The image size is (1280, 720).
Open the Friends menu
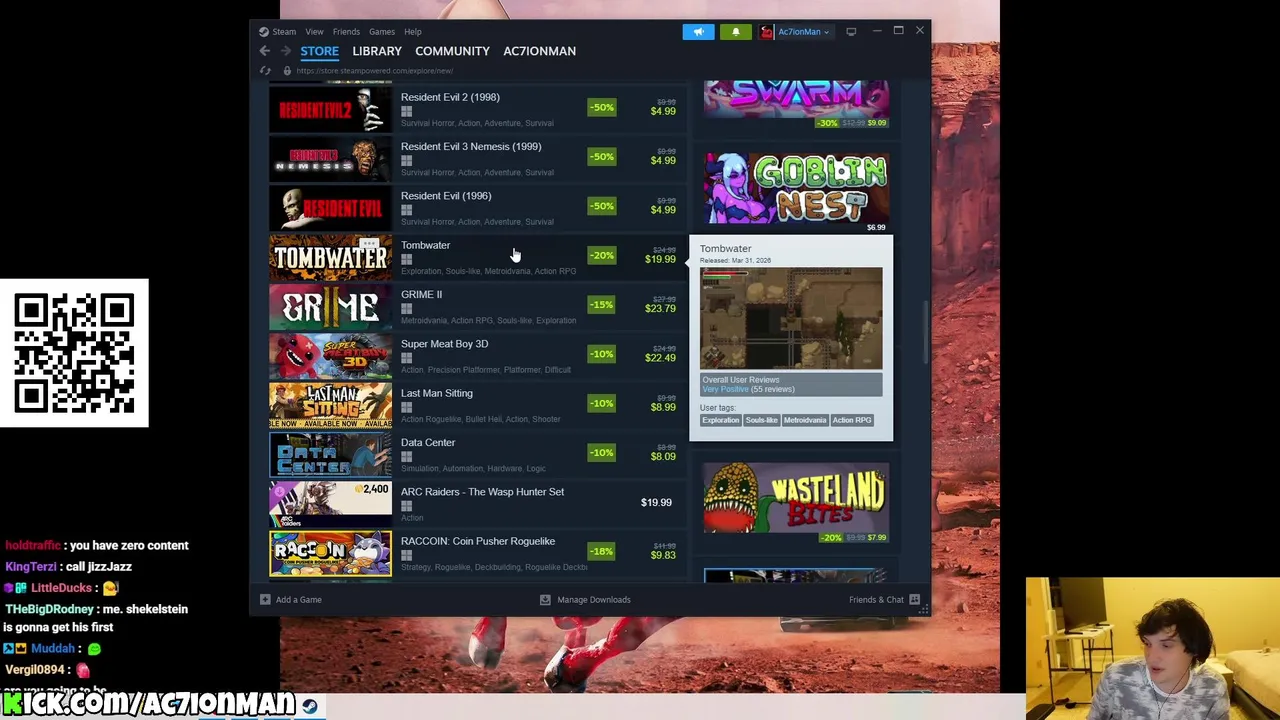pyautogui.click(x=346, y=31)
